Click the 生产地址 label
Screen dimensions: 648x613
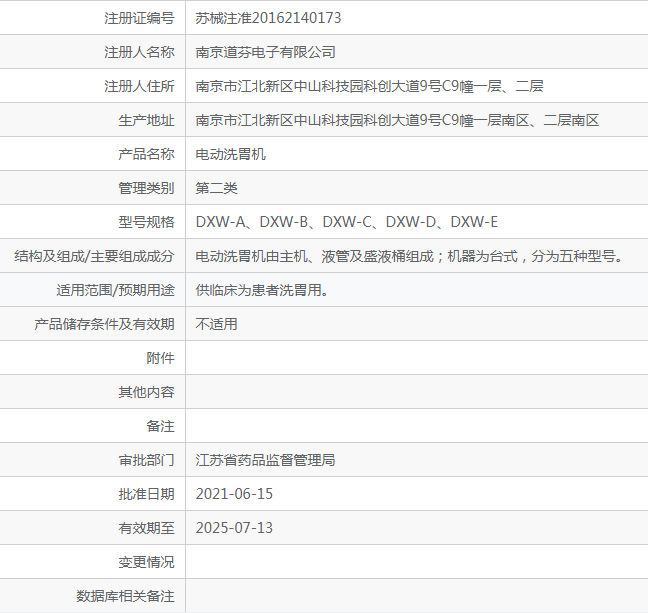[146, 120]
